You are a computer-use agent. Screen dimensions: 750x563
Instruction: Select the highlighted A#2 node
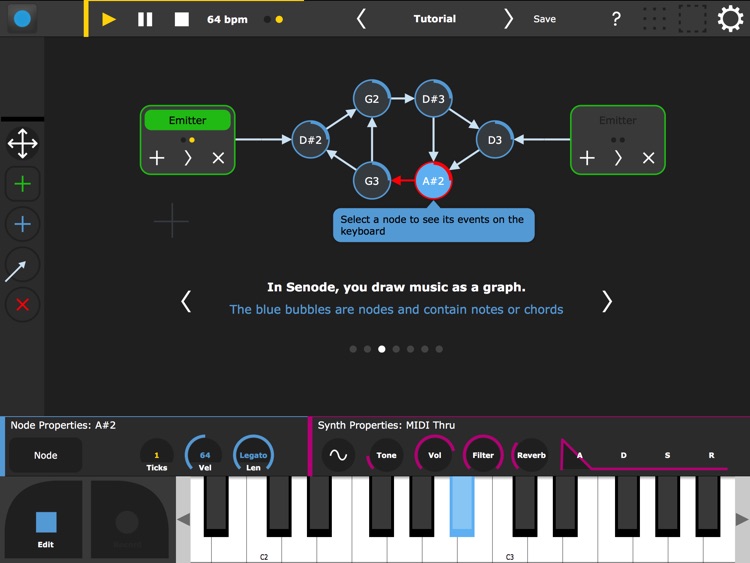(x=433, y=181)
